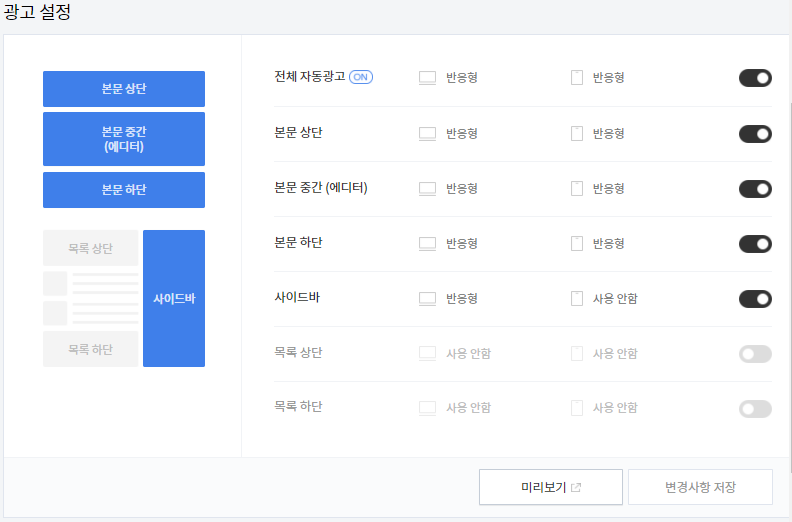This screenshot has height=522, width=792.
Task: Click the mobile icon in 본문 중간 (에디터) row
Action: [x=577, y=189]
